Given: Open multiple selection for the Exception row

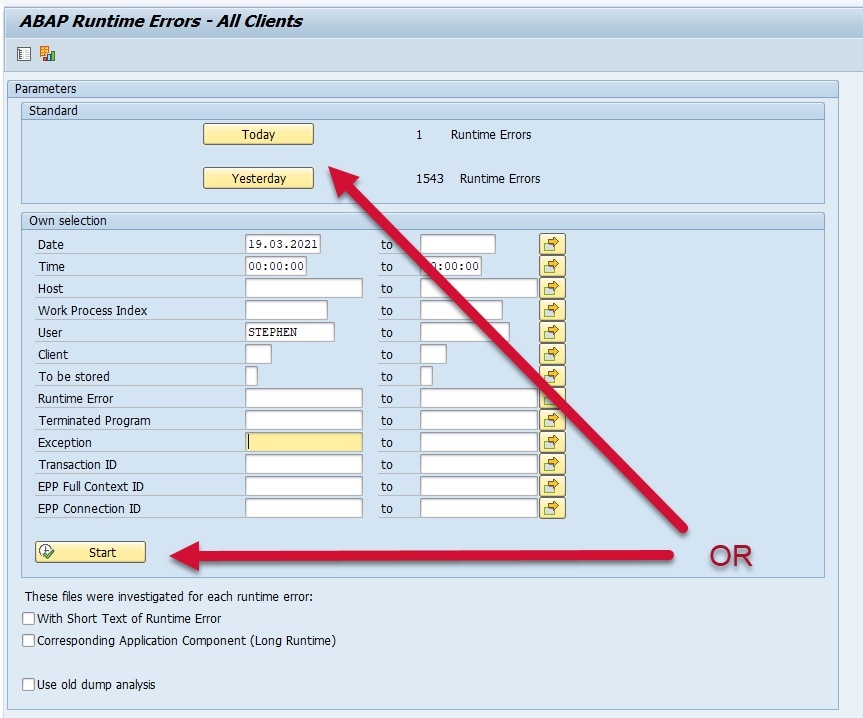Looking at the screenshot, I should pyautogui.click(x=552, y=442).
